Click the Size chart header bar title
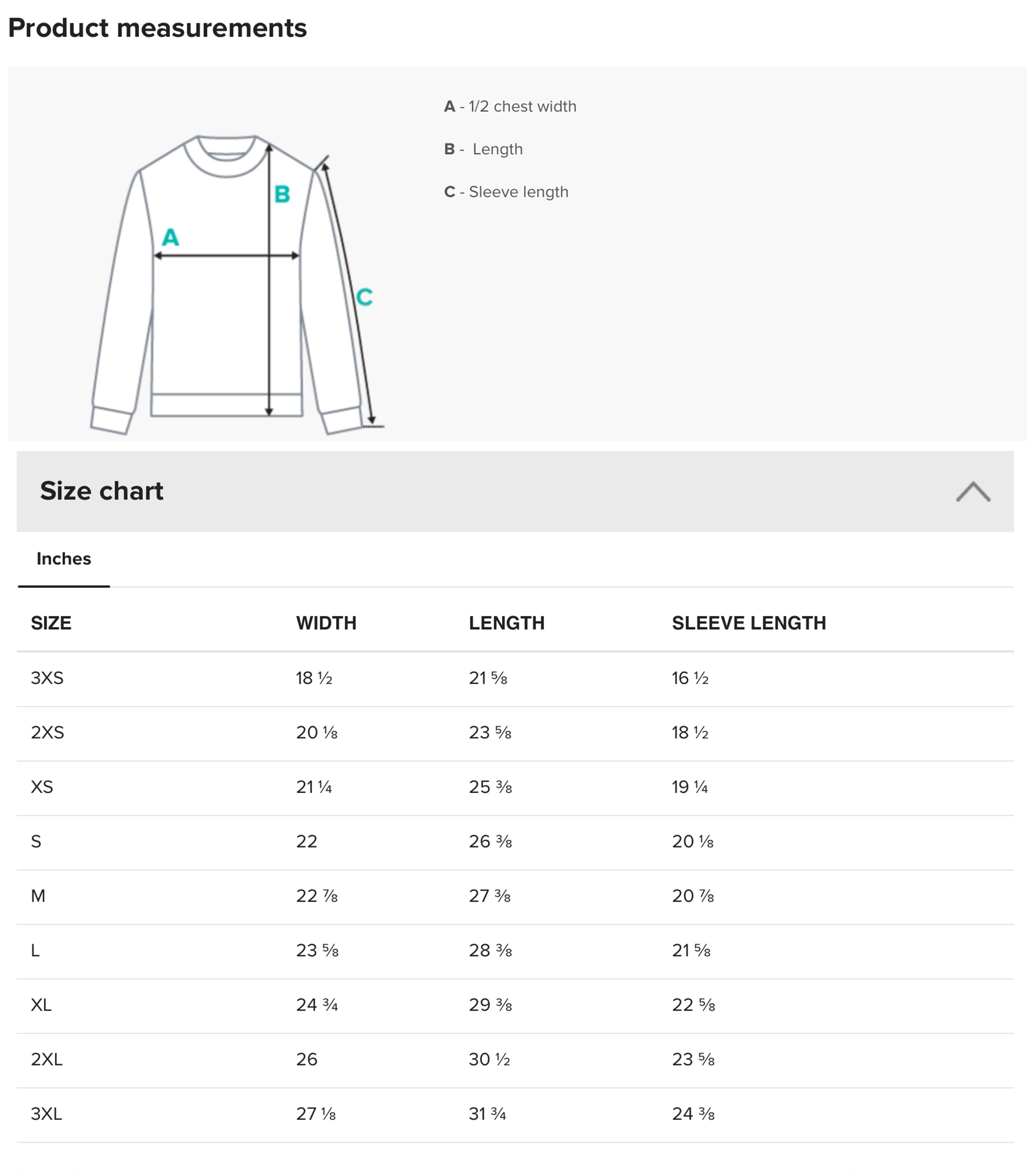 coord(102,491)
